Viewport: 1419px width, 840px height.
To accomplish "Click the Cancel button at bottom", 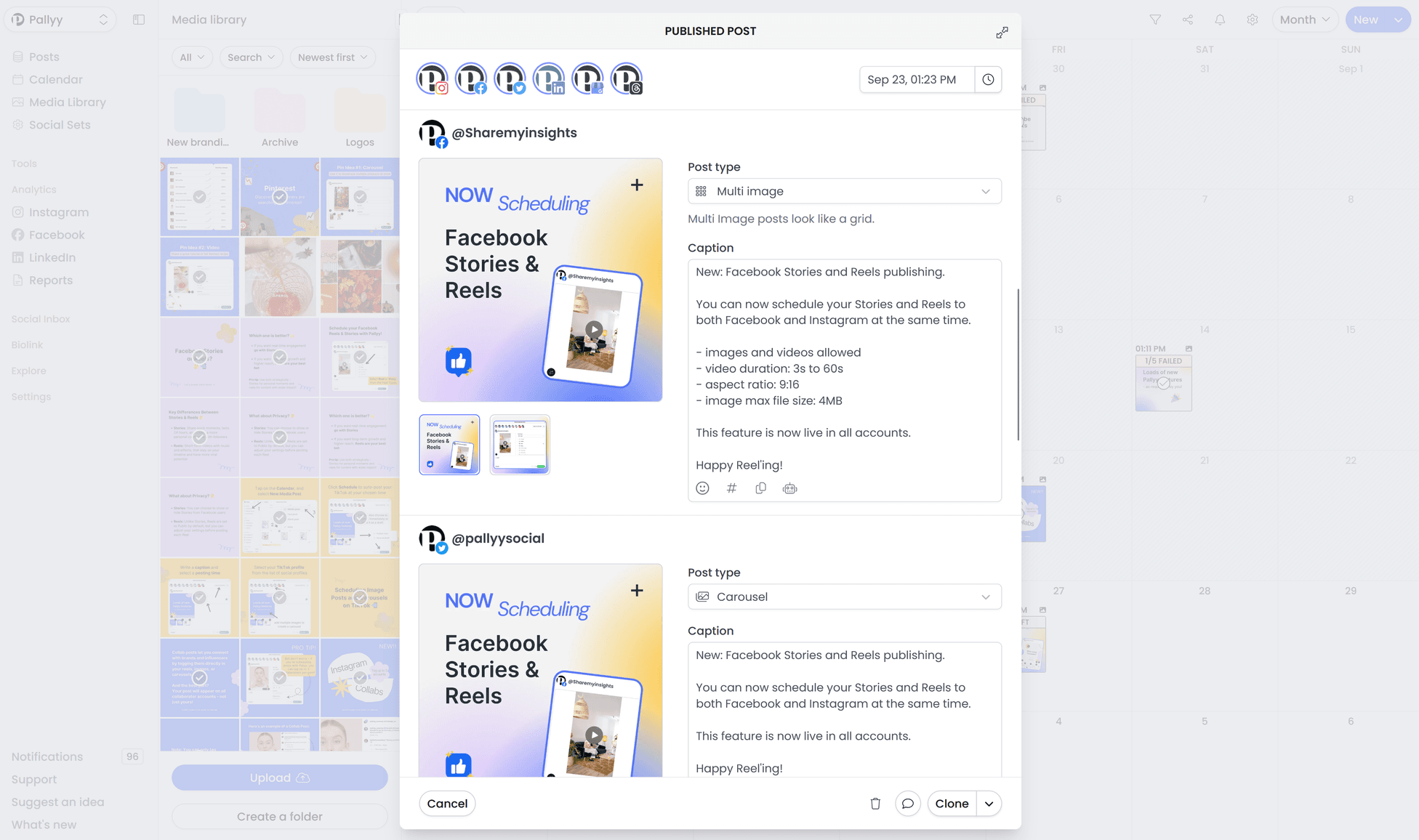I will [446, 803].
